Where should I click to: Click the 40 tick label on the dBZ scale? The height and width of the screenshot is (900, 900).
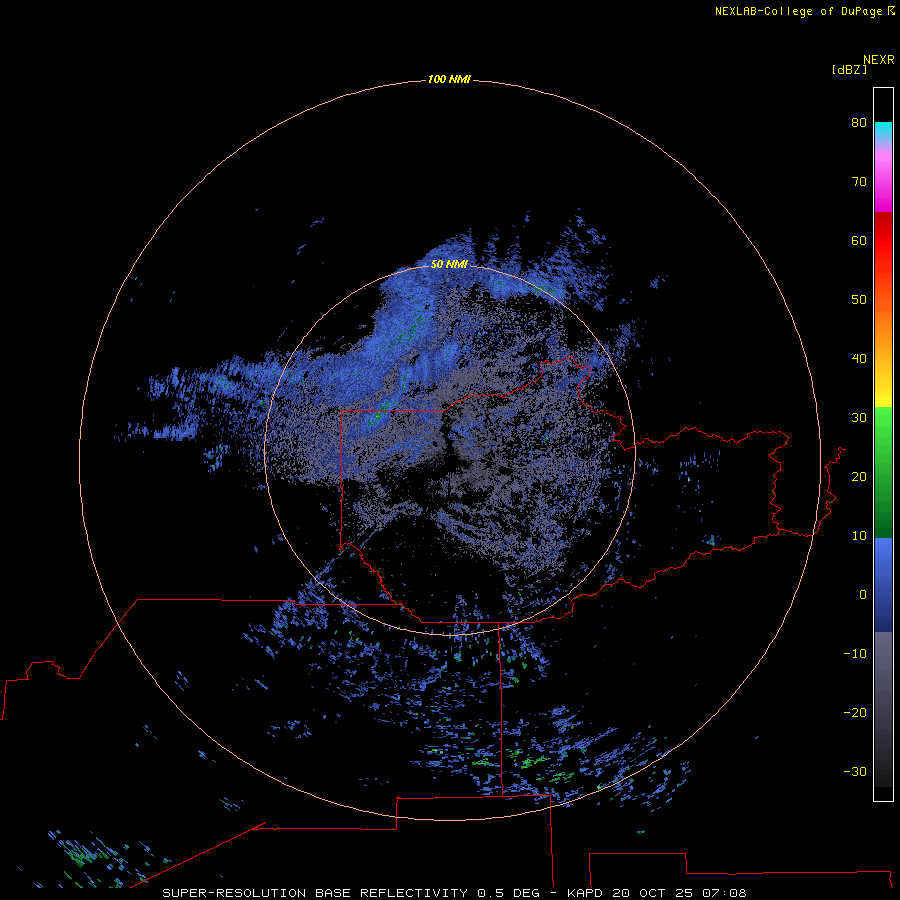tap(859, 359)
